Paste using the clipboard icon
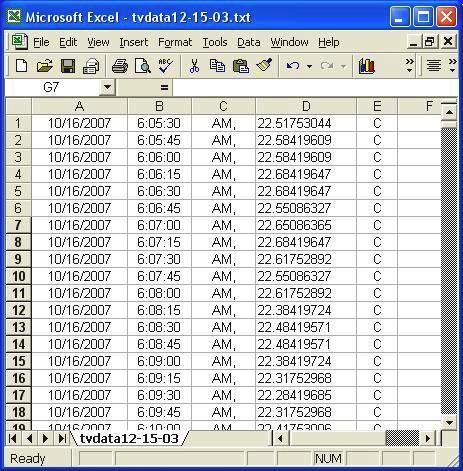This screenshot has height=471, width=463. 241,66
